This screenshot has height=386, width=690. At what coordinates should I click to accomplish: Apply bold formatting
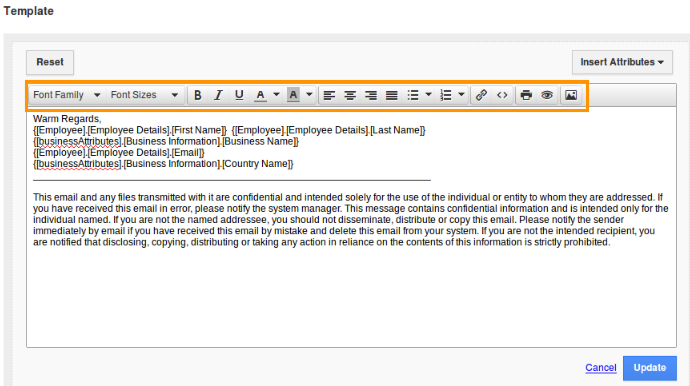point(198,95)
